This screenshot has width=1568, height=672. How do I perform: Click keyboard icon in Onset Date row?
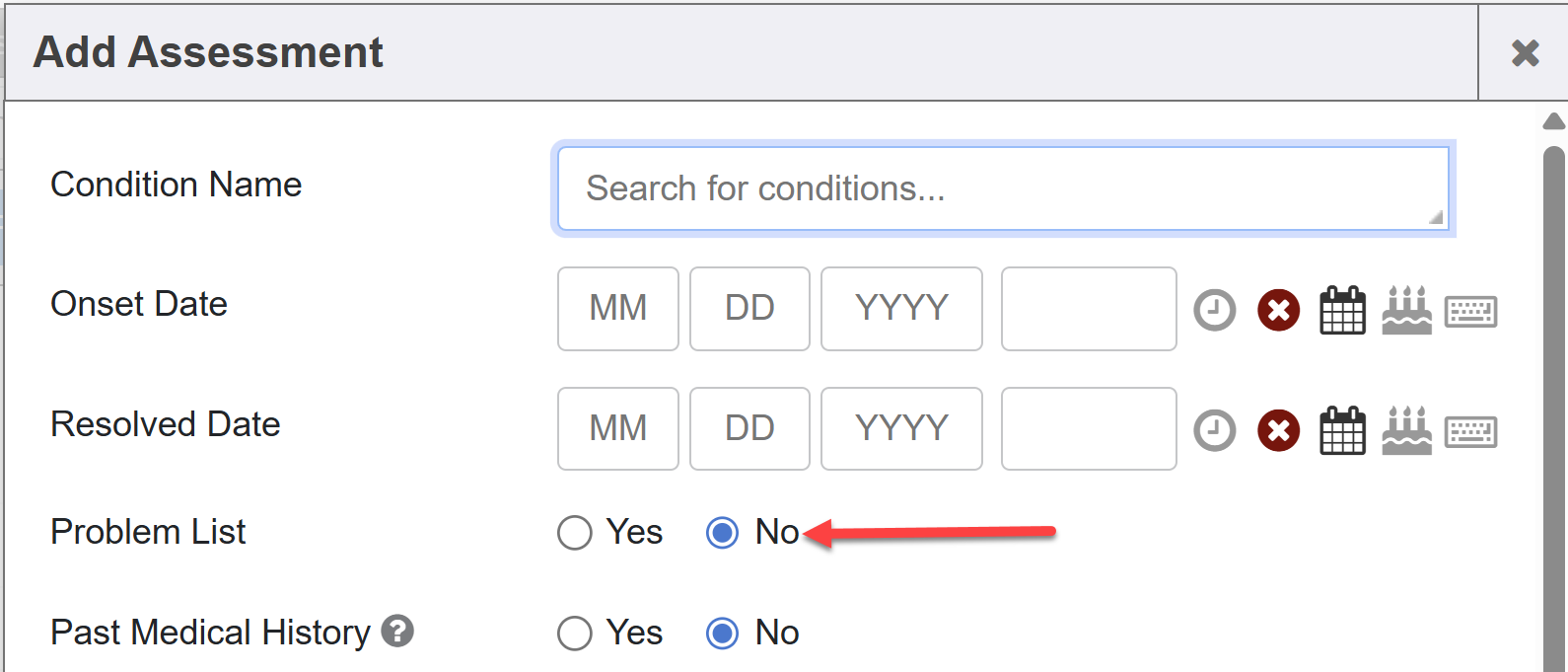[1470, 311]
